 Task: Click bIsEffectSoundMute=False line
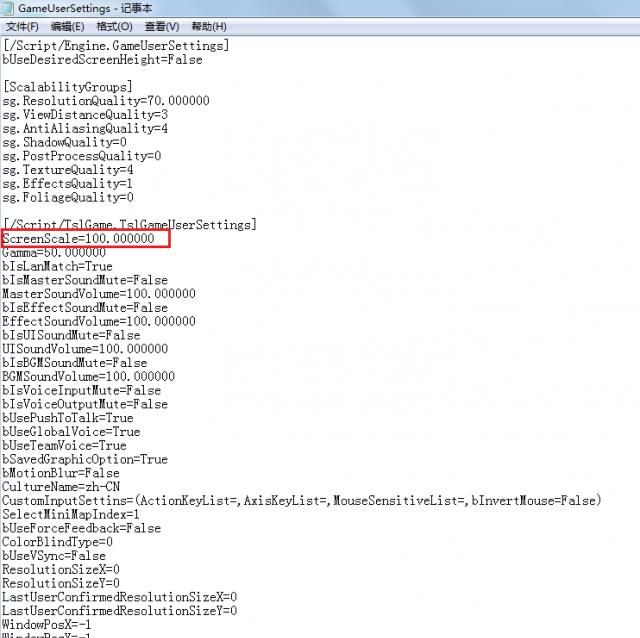[85, 308]
